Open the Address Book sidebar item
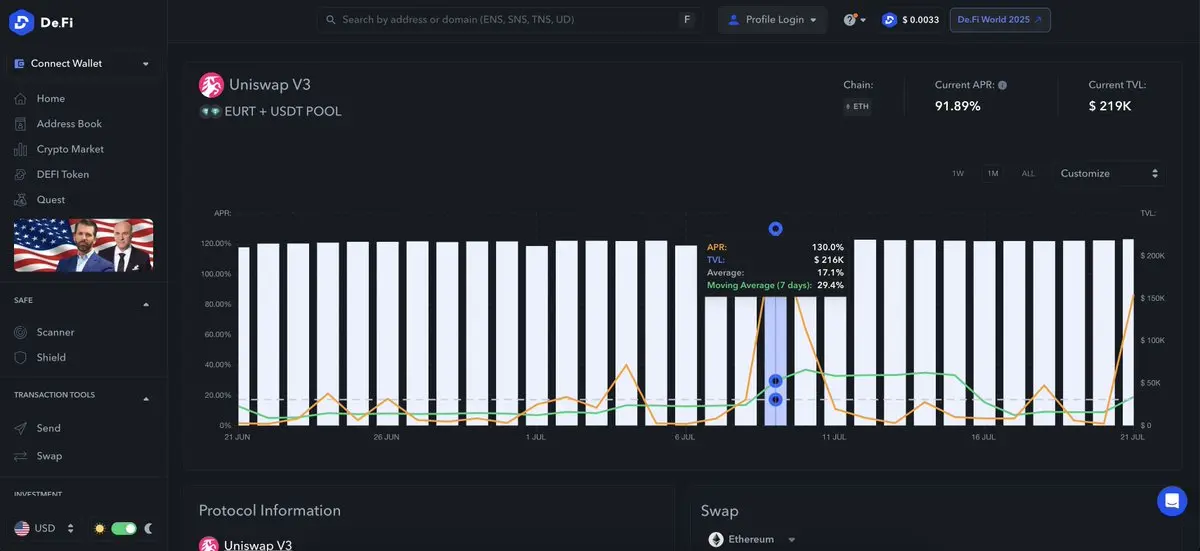This screenshot has height=551, width=1200. coord(69,124)
